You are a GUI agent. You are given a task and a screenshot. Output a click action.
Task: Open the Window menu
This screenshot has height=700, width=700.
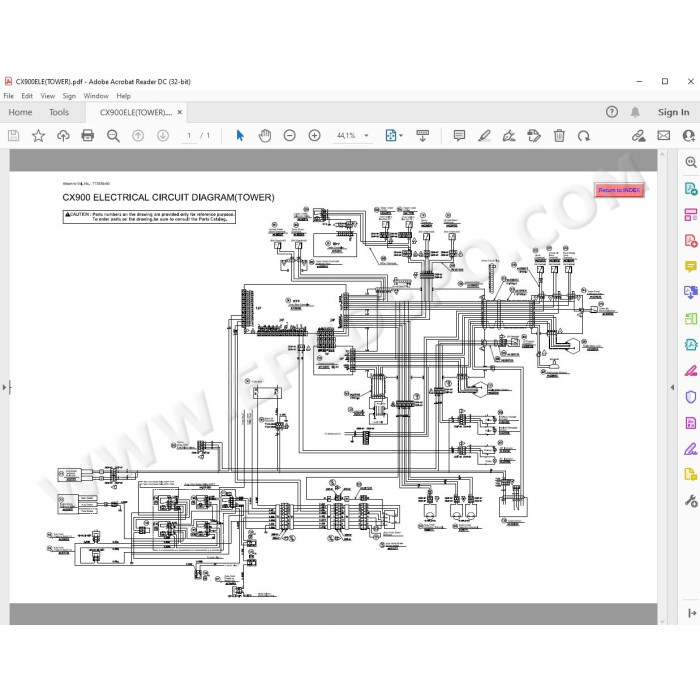[x=96, y=96]
